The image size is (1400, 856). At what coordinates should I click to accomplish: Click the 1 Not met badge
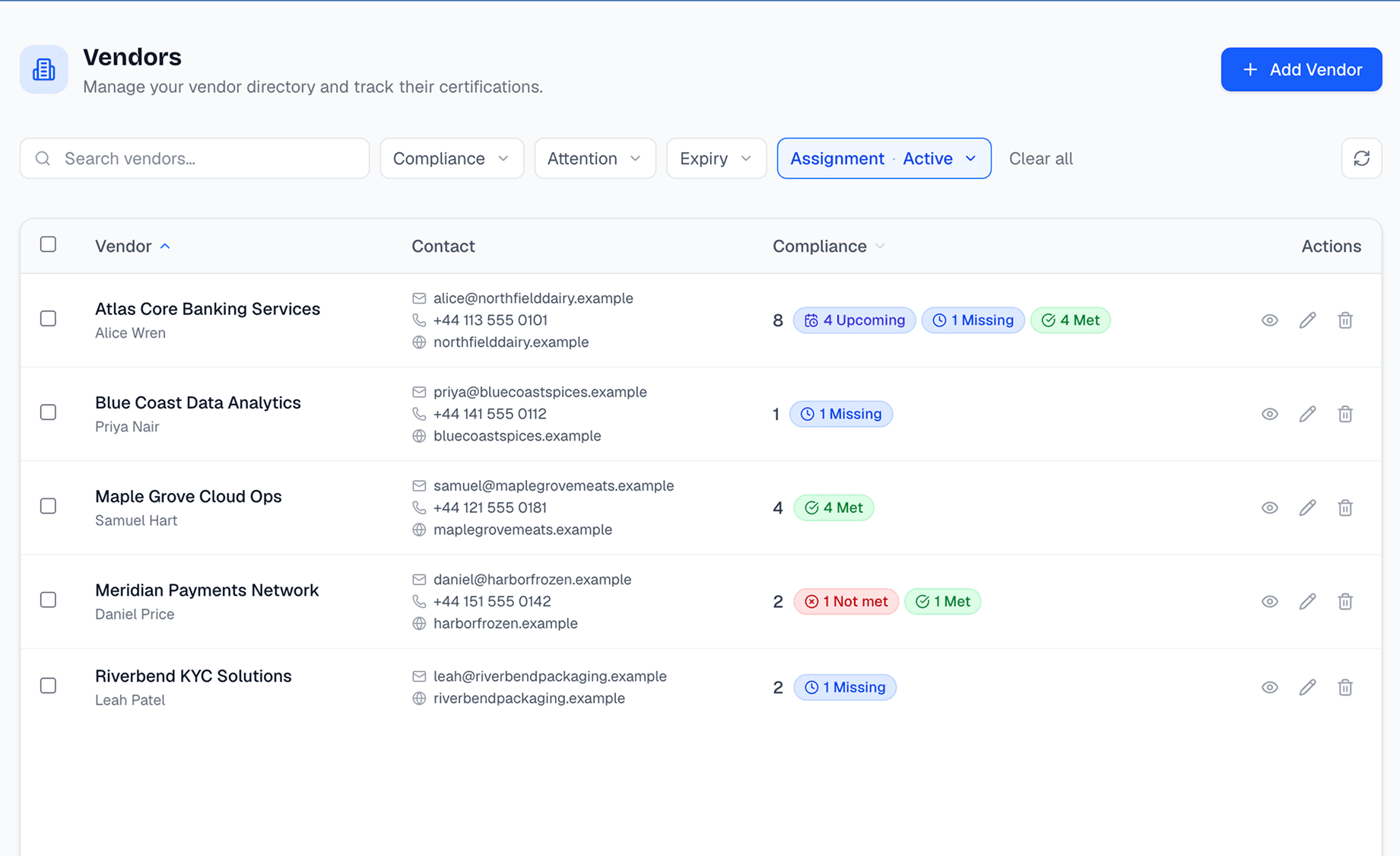pos(846,601)
